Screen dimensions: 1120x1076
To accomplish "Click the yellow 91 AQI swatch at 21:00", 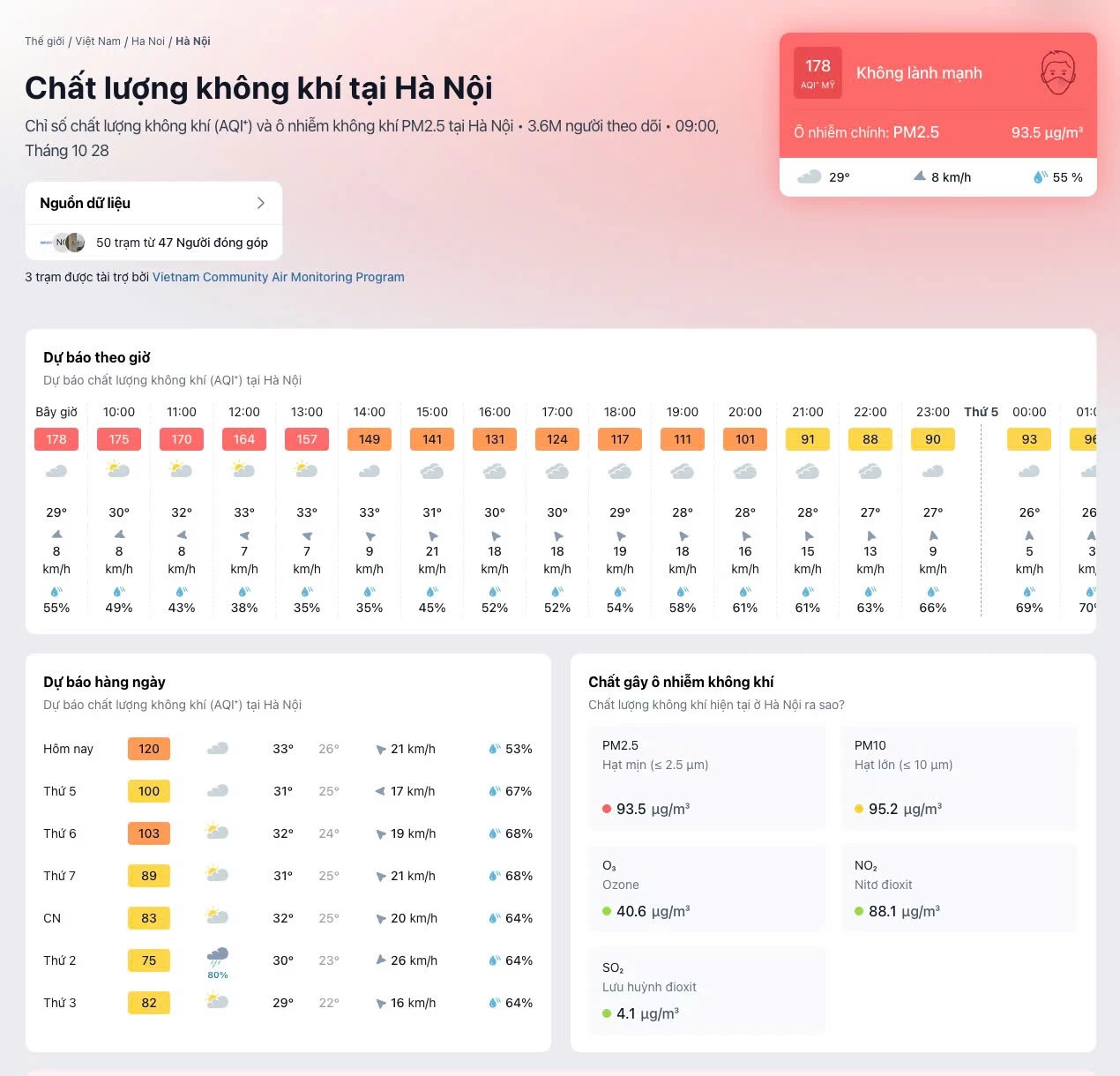I will click(808, 439).
